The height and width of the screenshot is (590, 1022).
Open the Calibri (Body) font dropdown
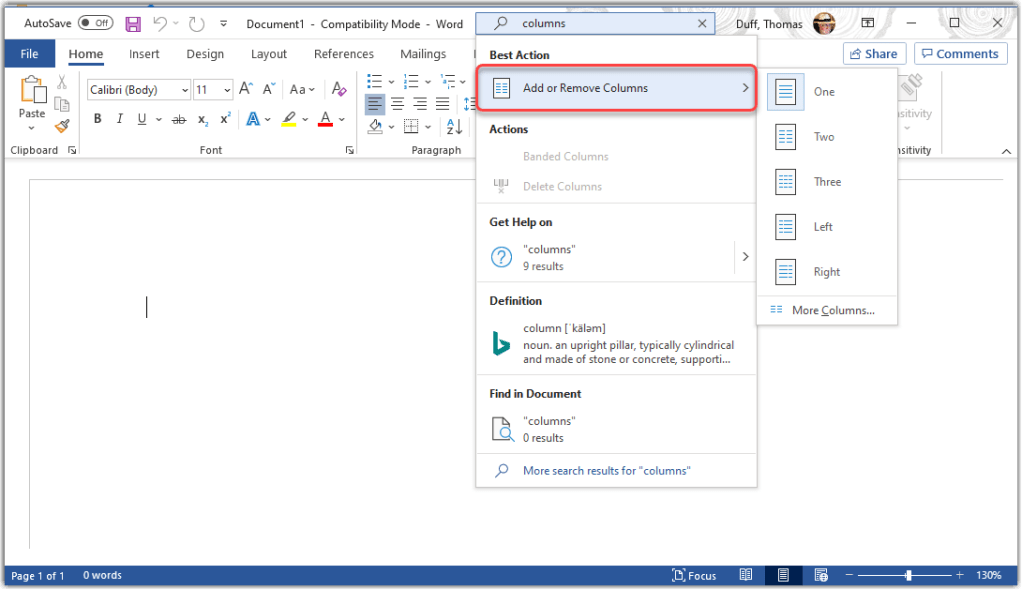(139, 90)
